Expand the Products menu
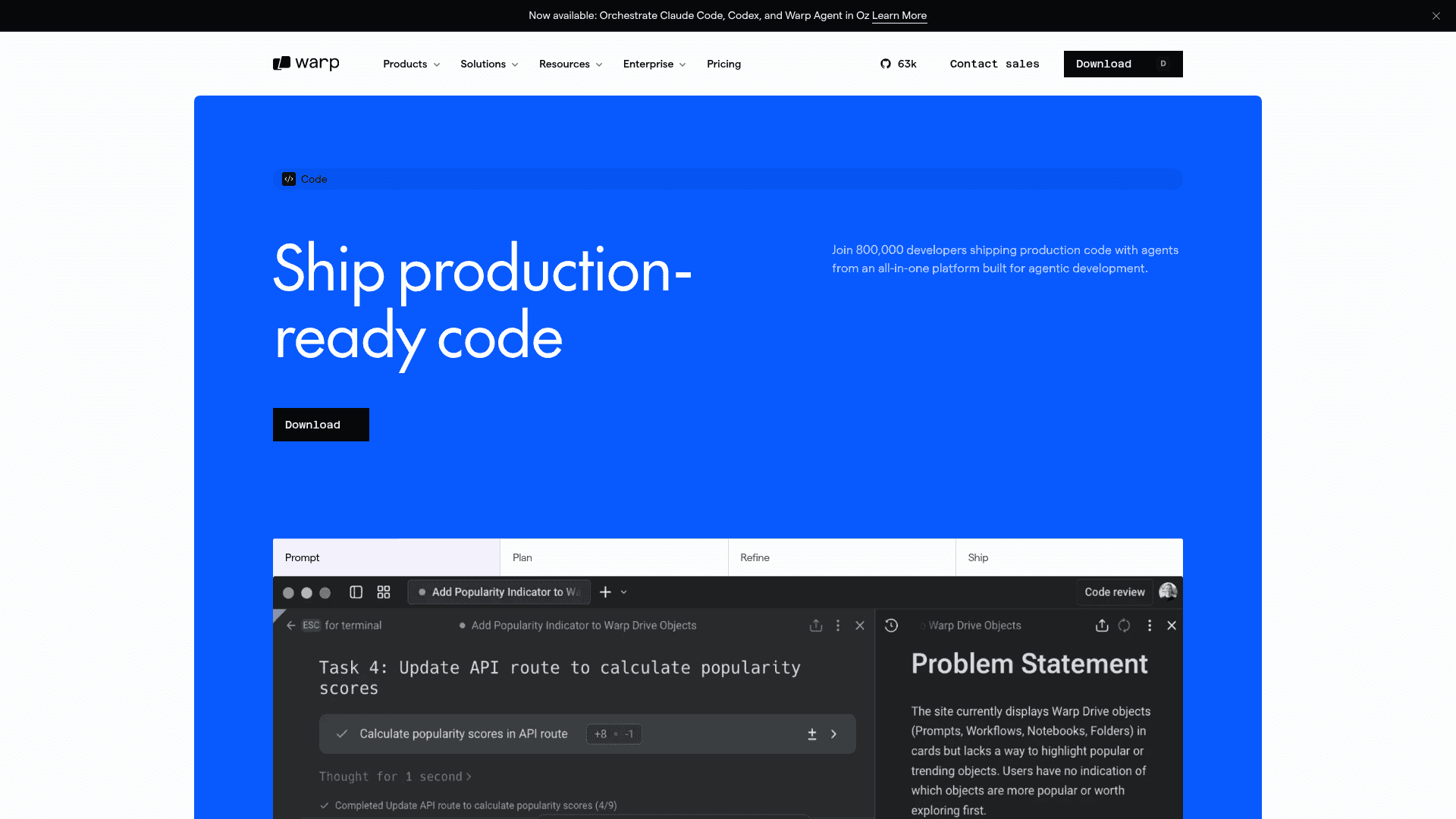1456x819 pixels. click(411, 64)
